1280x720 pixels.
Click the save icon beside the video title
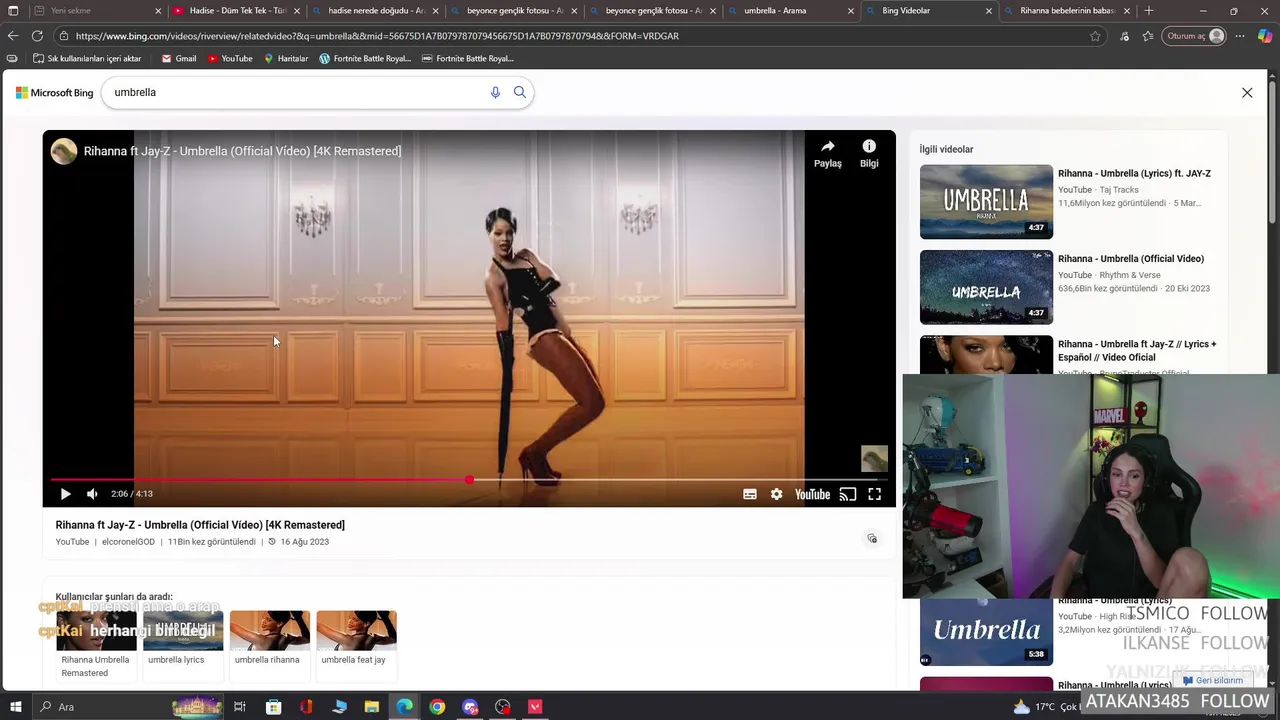[x=872, y=539]
